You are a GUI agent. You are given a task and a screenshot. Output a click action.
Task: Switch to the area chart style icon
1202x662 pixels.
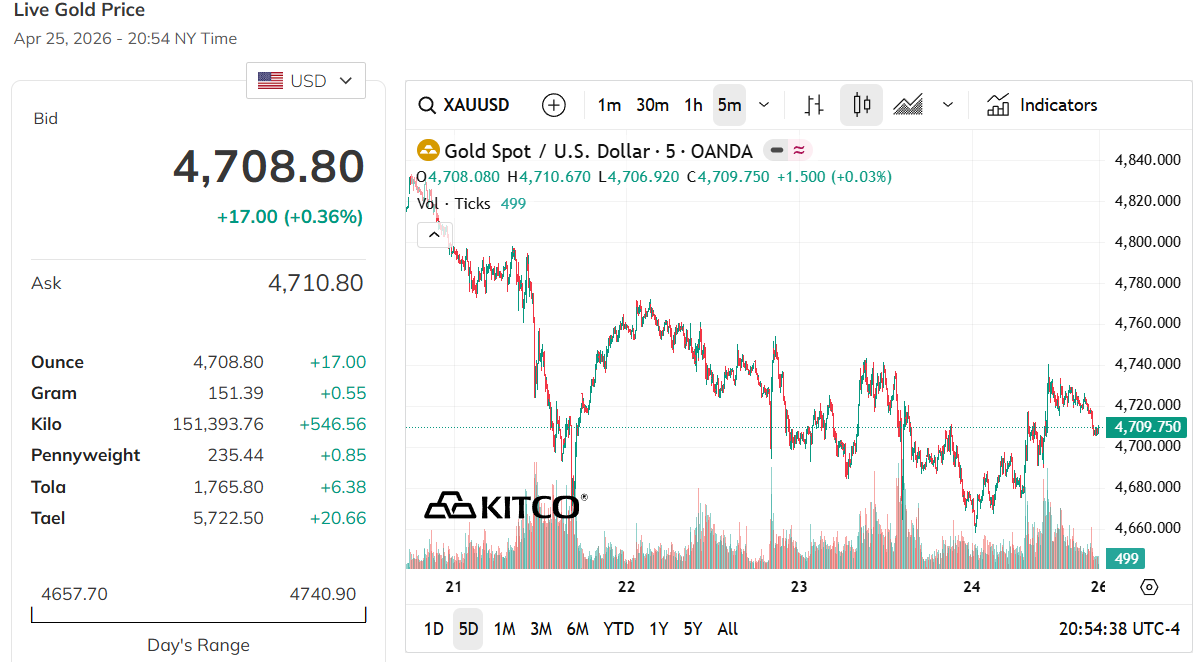point(908,105)
